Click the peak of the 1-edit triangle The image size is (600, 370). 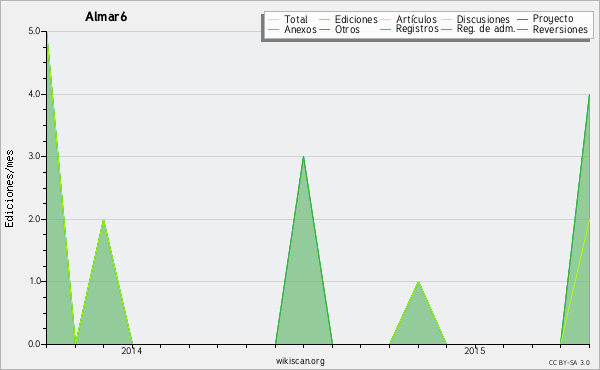[418, 282]
